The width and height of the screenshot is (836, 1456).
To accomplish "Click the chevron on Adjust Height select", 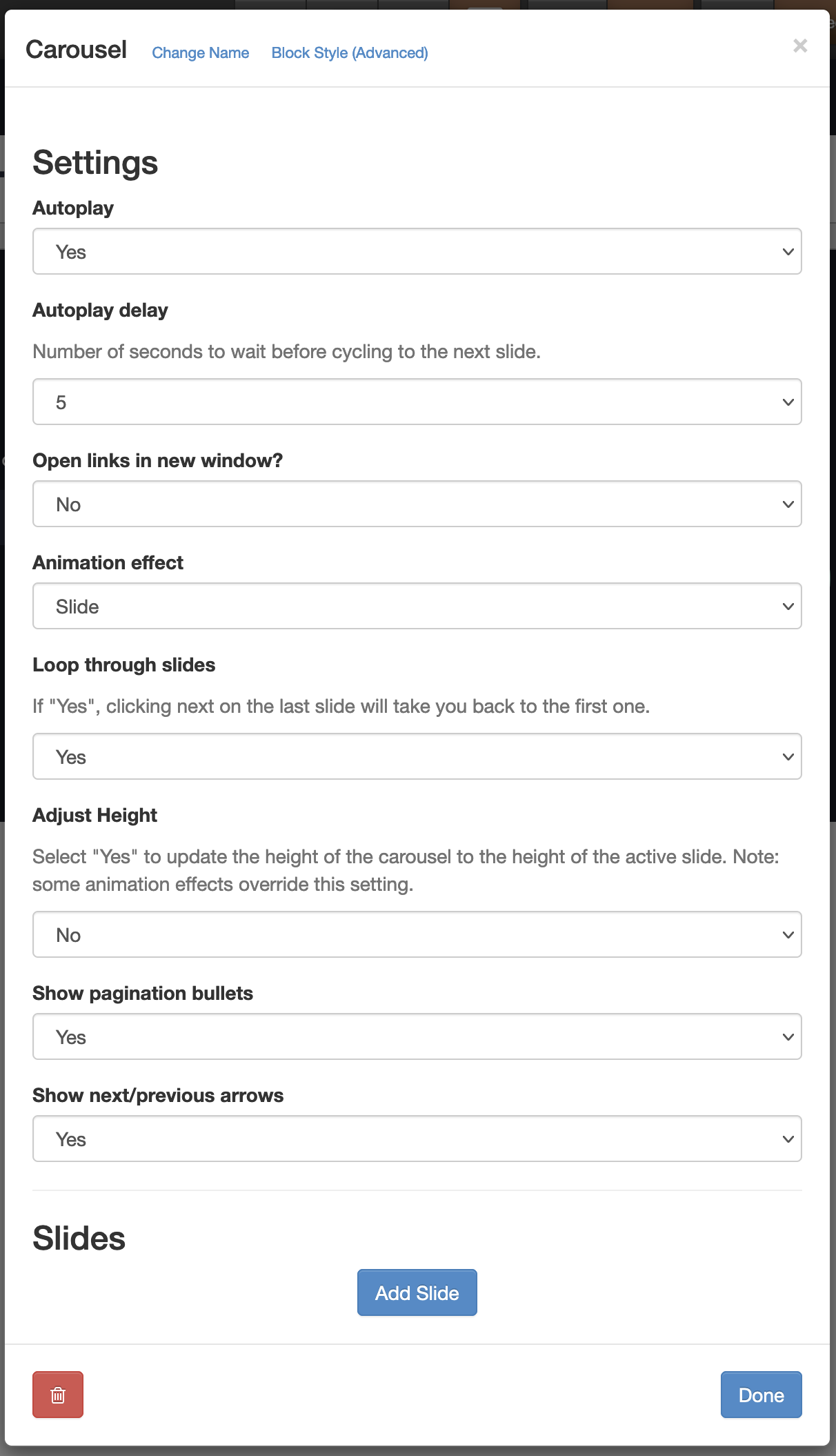I will pyautogui.click(x=788, y=935).
